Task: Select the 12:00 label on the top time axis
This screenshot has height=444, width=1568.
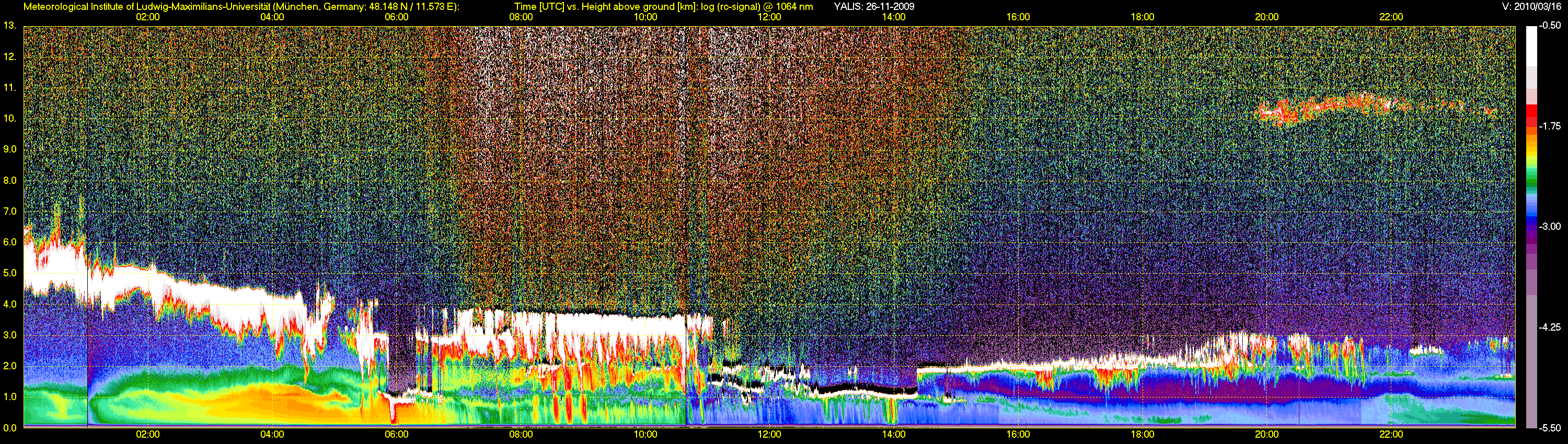Action: click(x=769, y=17)
